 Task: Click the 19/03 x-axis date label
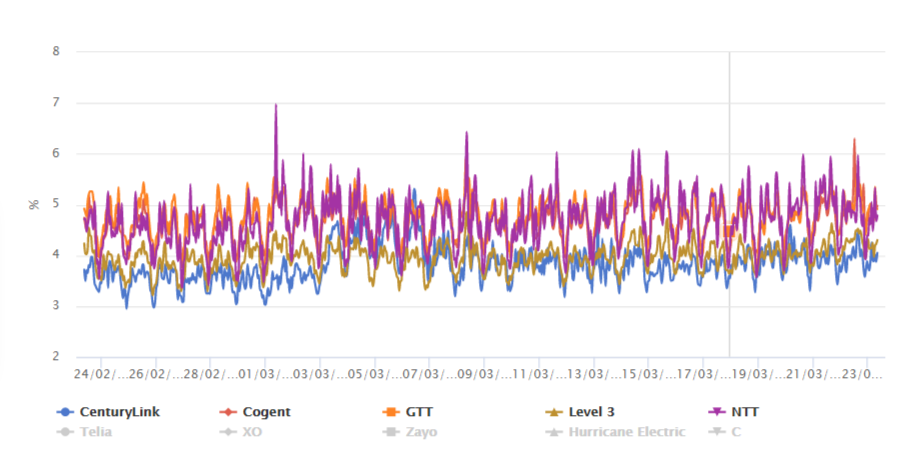coord(758,375)
